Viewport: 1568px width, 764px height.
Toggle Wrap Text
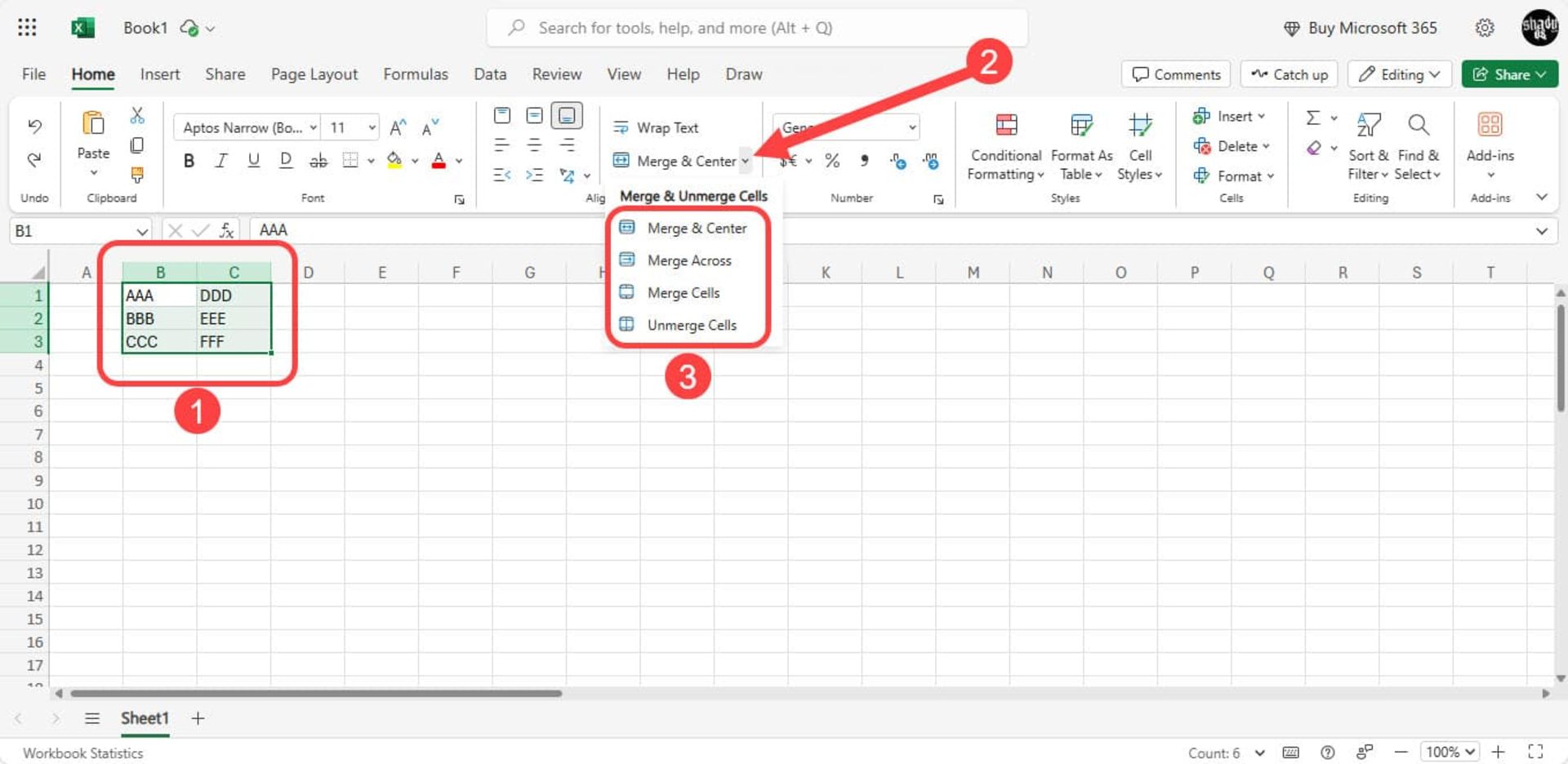[x=657, y=128]
